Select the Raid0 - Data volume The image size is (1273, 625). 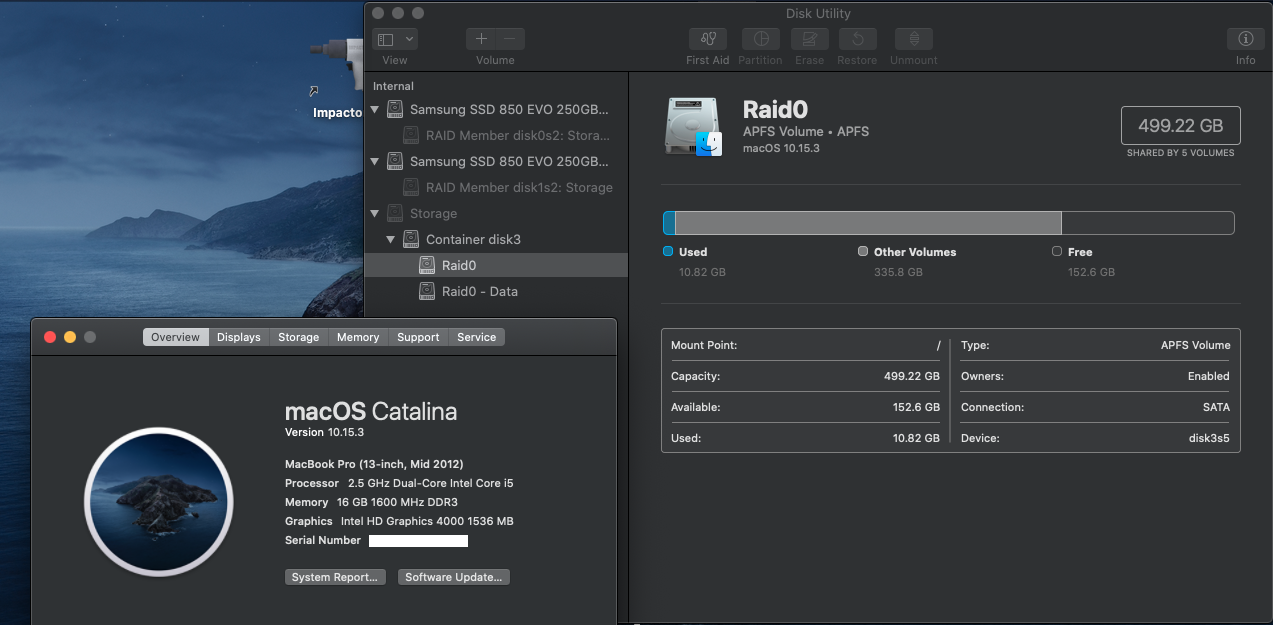click(x=496, y=292)
